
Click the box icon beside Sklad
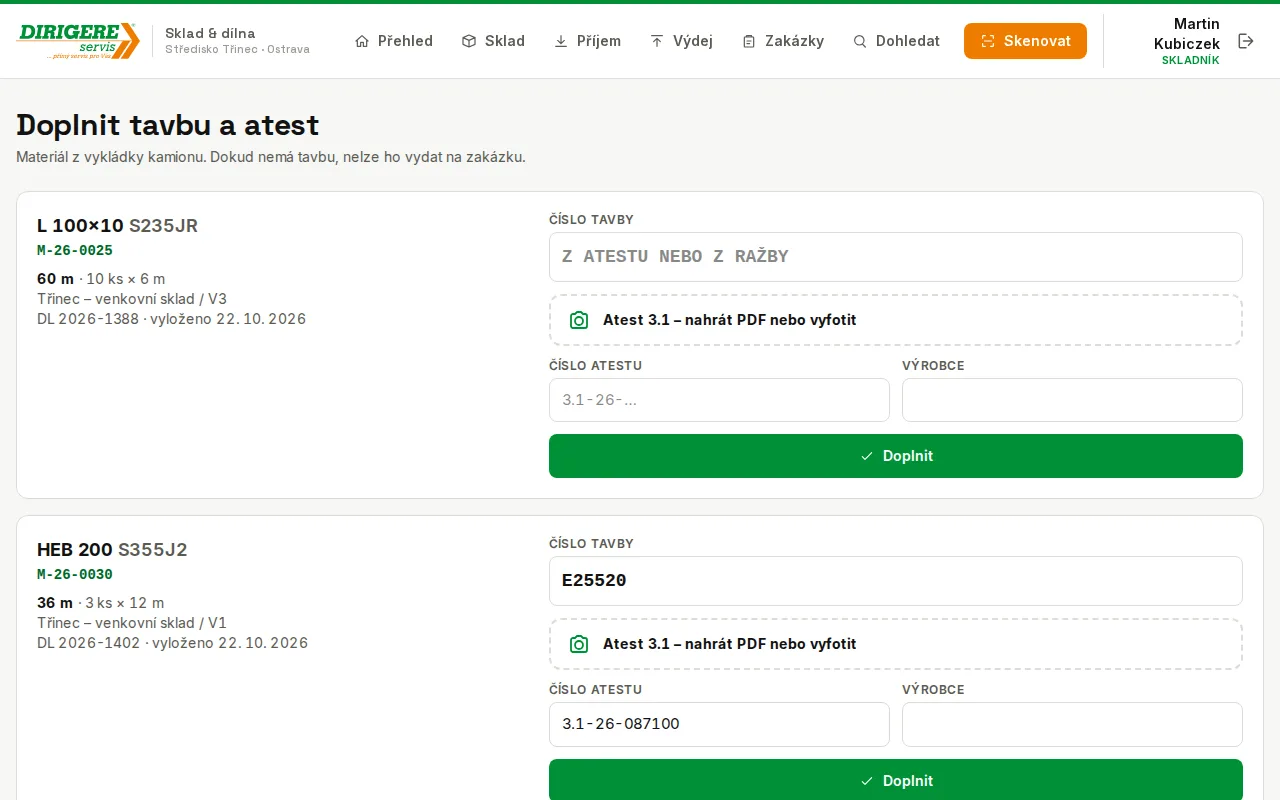pos(469,41)
